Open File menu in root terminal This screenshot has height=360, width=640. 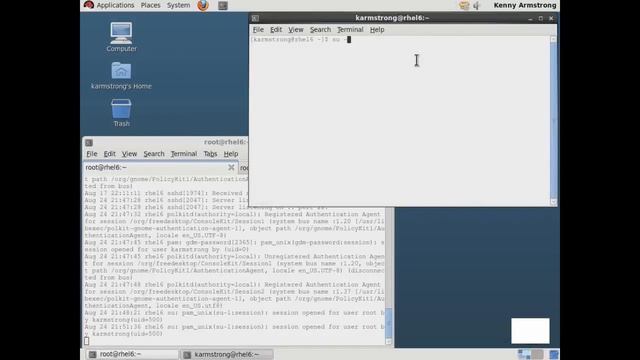[92, 153]
